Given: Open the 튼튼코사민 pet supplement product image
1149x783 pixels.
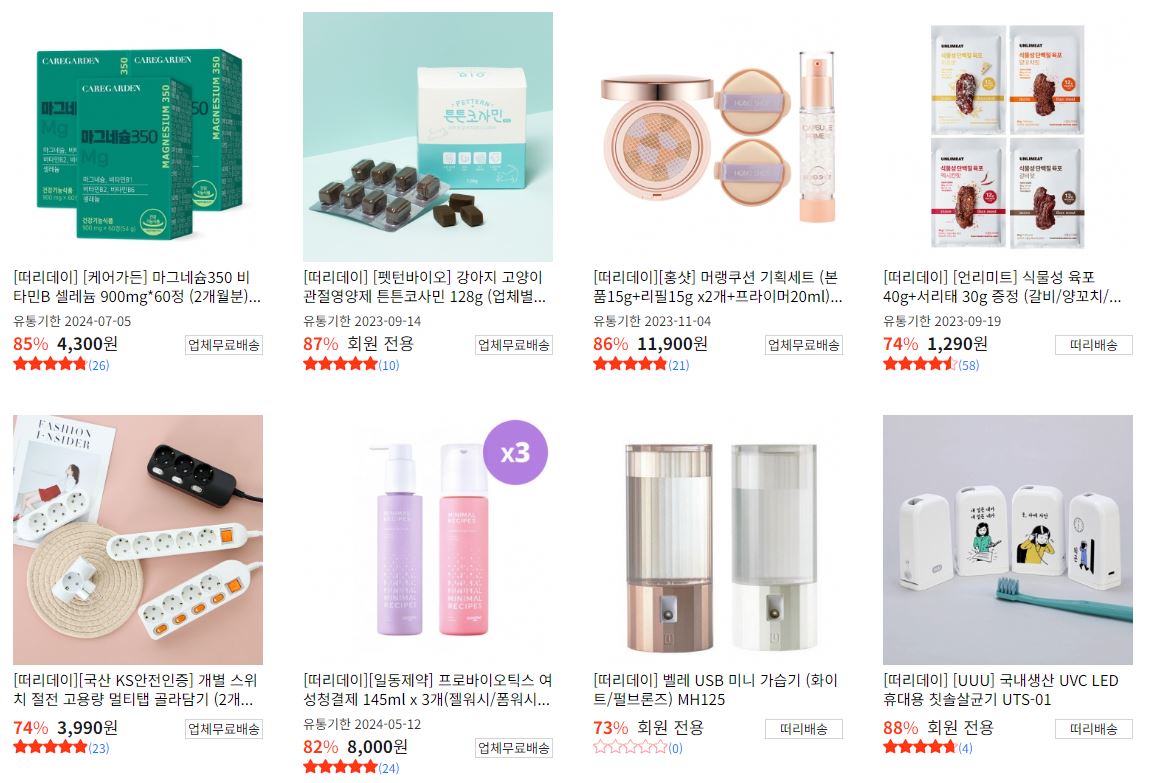Looking at the screenshot, I should click(428, 137).
